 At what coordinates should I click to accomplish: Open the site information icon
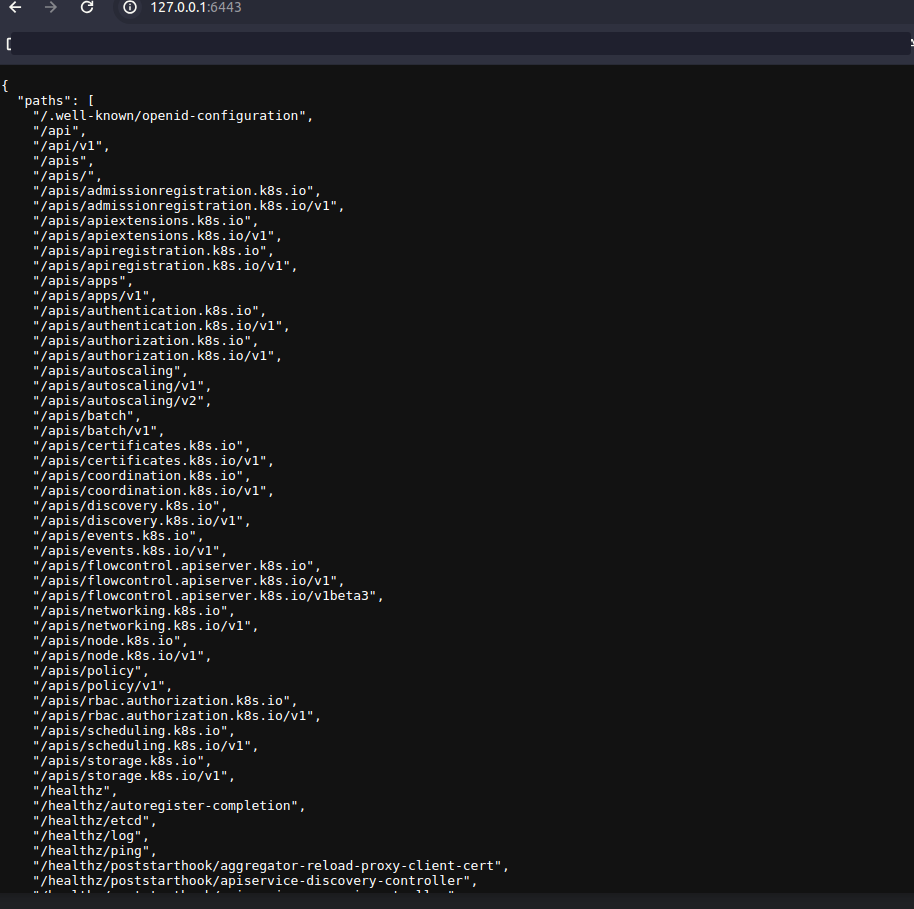pyautogui.click(x=129, y=8)
